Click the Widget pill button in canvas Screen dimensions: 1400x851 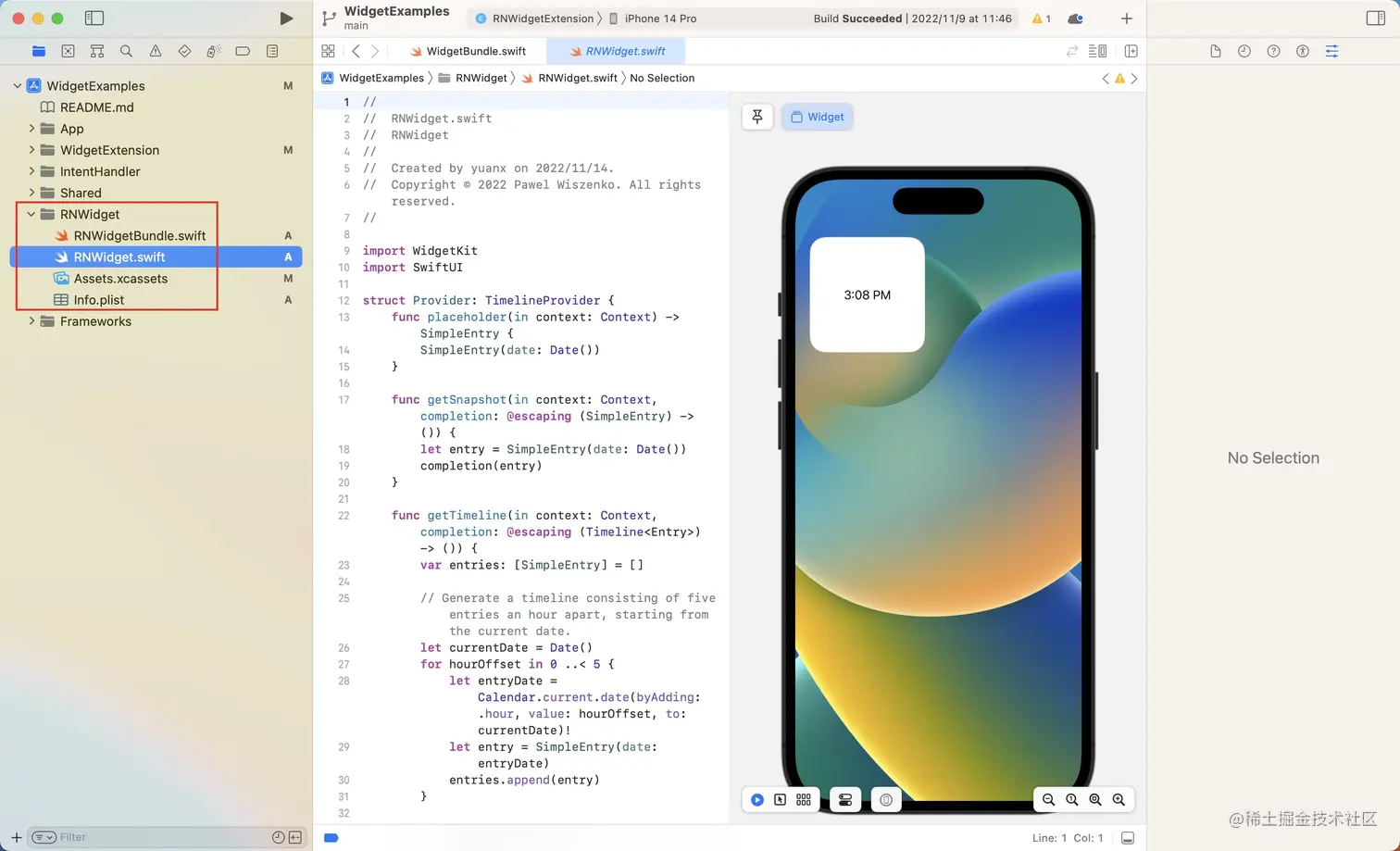pyautogui.click(x=817, y=117)
